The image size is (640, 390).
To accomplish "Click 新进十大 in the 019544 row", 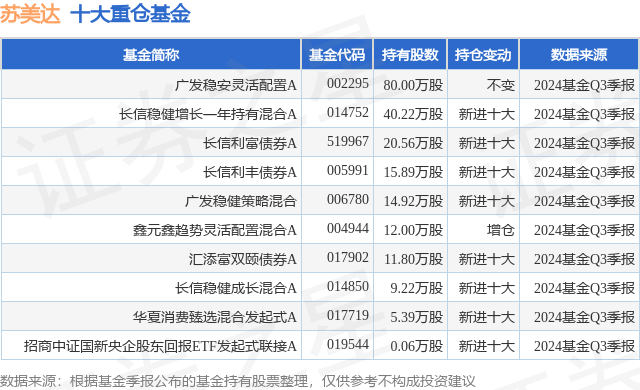I will (487, 346).
